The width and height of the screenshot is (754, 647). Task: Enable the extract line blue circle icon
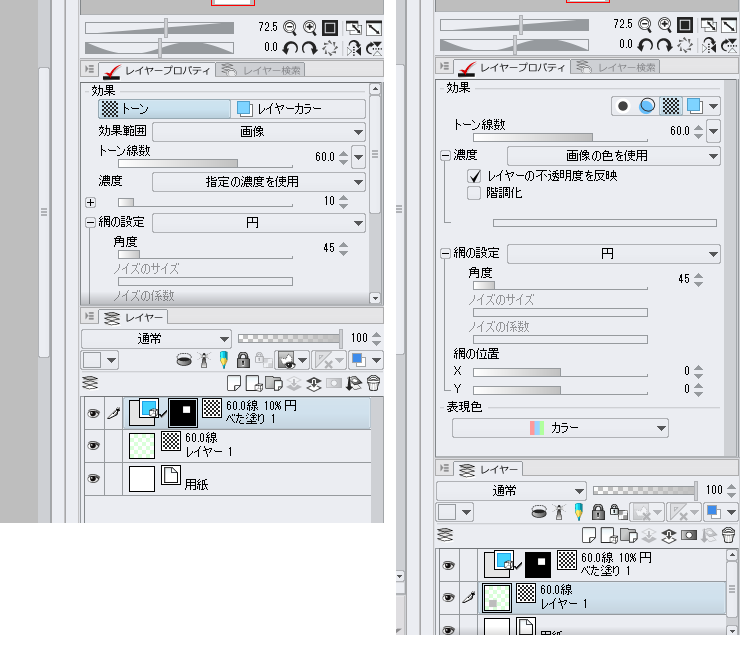647,106
